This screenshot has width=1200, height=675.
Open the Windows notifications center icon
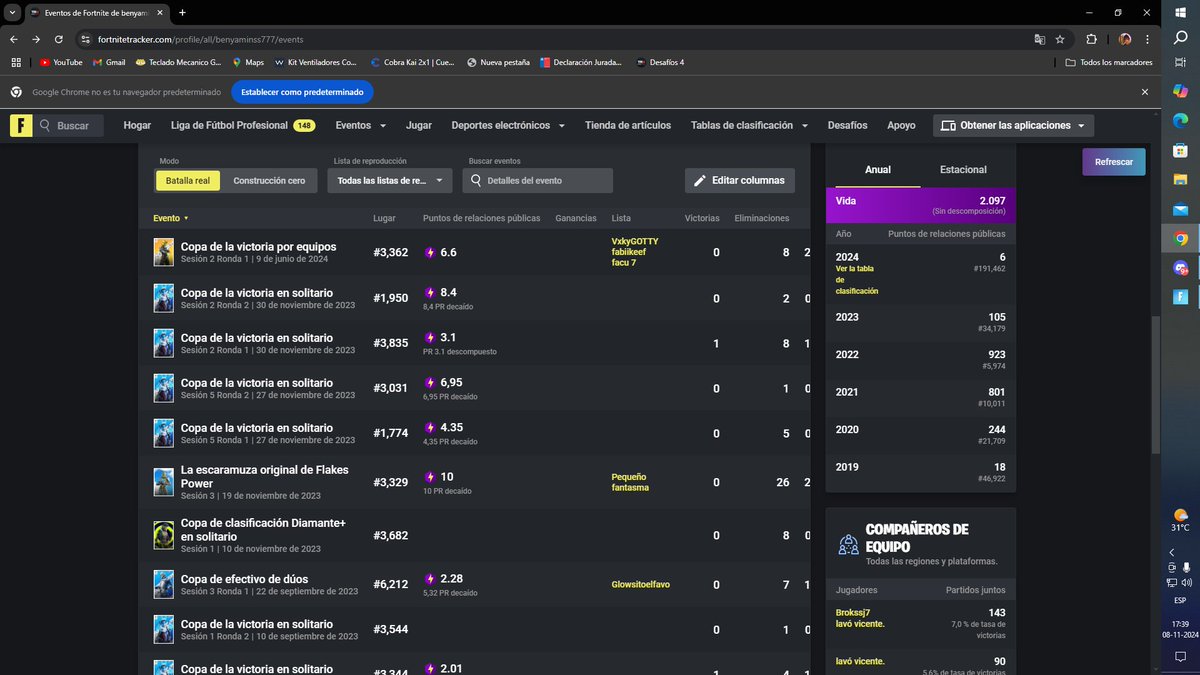[x=1180, y=656]
